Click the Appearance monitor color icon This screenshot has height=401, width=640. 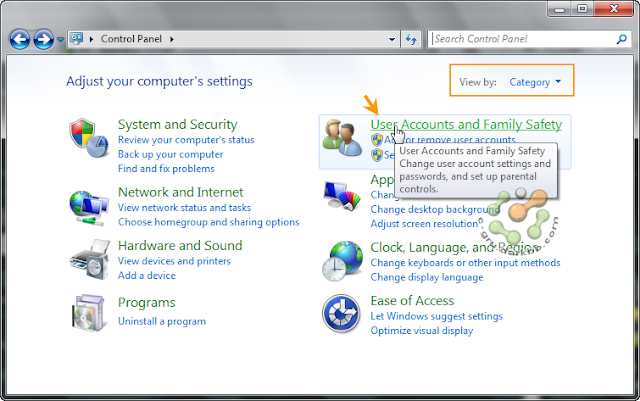(342, 196)
